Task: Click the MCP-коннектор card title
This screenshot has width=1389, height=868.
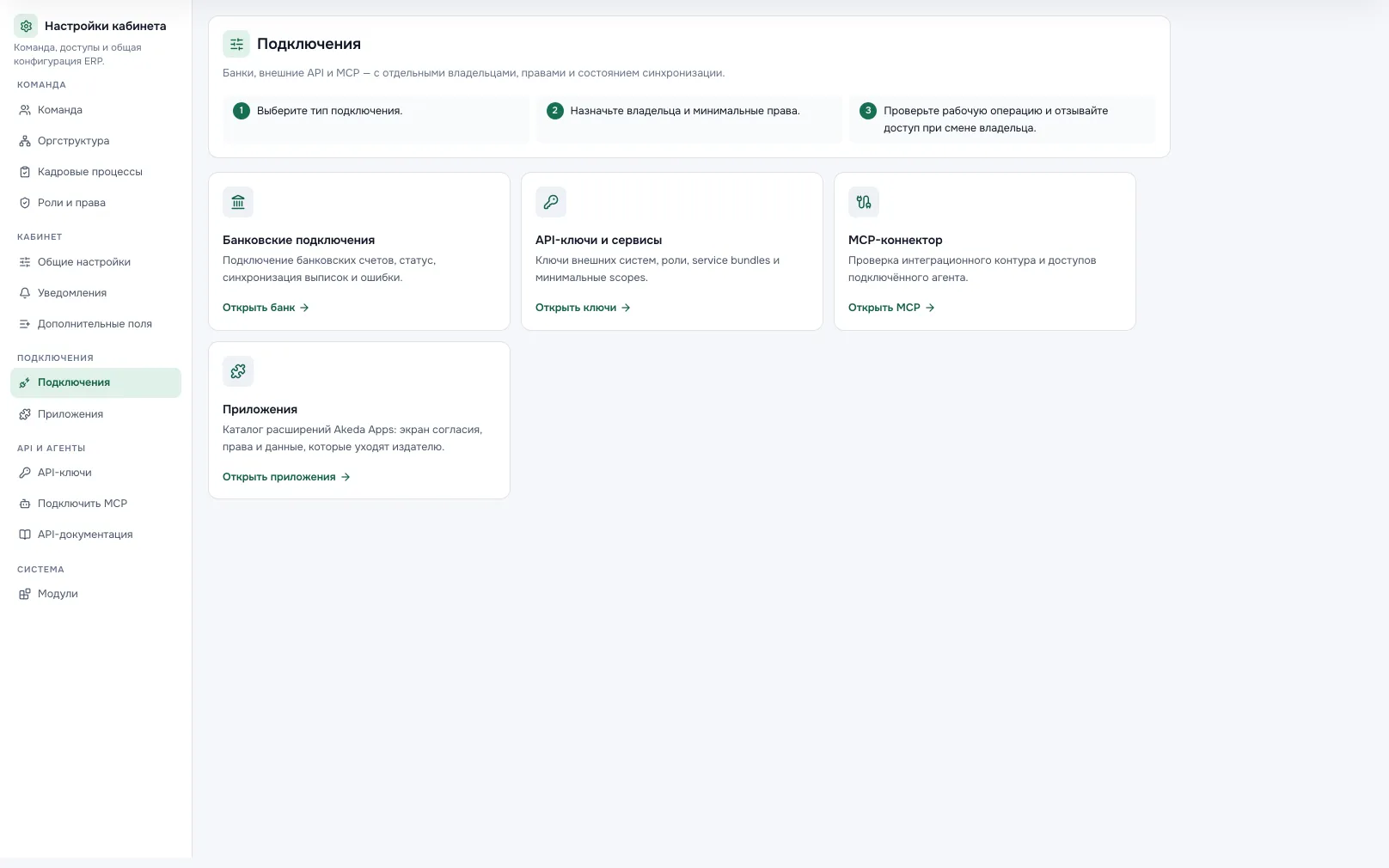Action: point(895,241)
